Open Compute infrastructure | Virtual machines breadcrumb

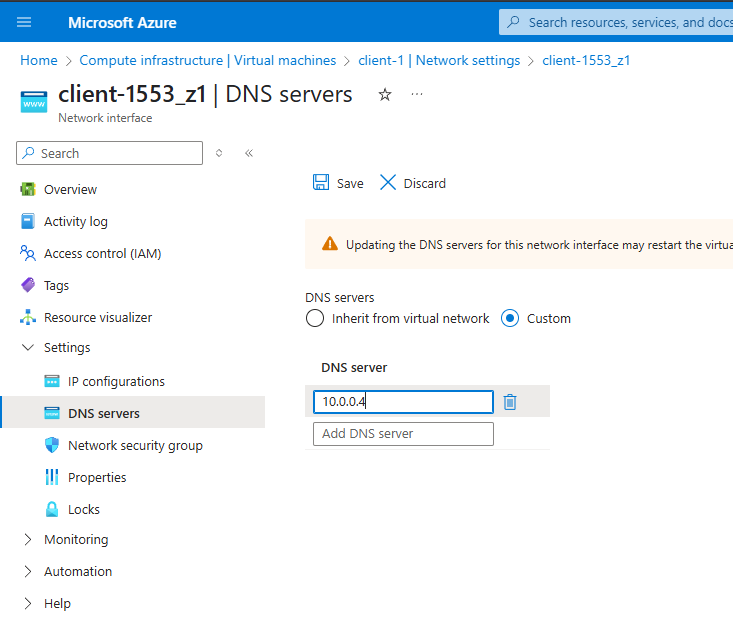208,60
